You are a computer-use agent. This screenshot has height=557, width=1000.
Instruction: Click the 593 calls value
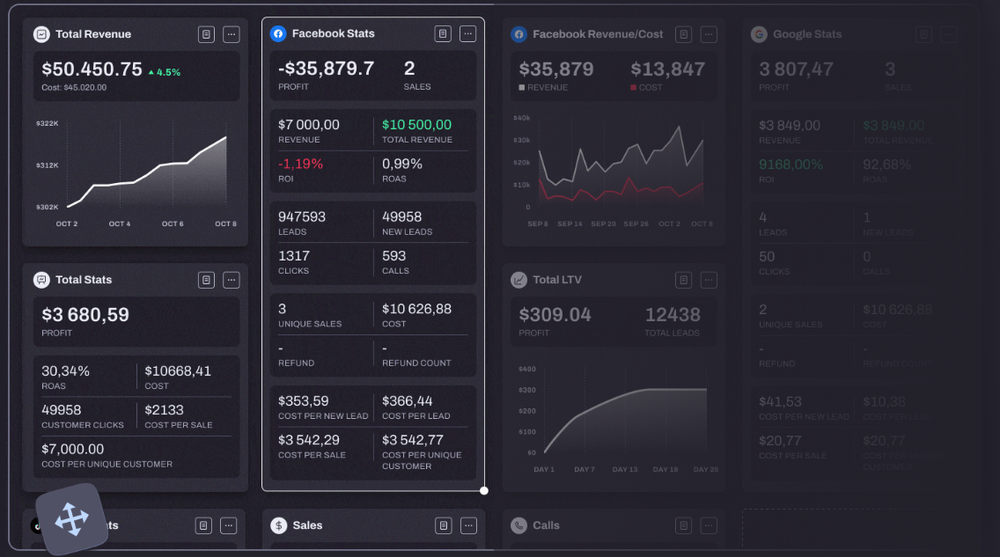click(x=394, y=256)
